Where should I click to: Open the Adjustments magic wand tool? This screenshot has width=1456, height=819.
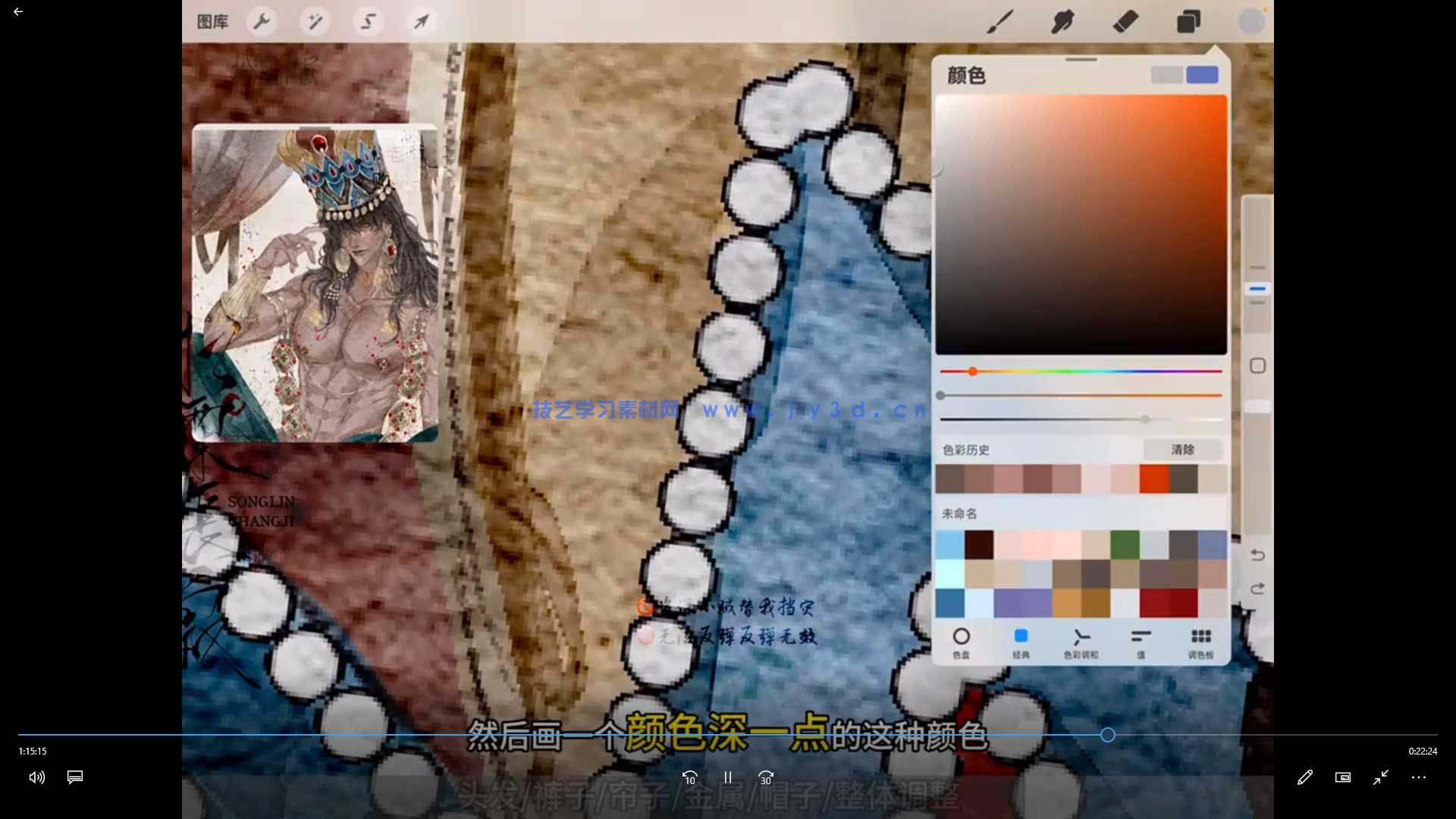[x=315, y=21]
